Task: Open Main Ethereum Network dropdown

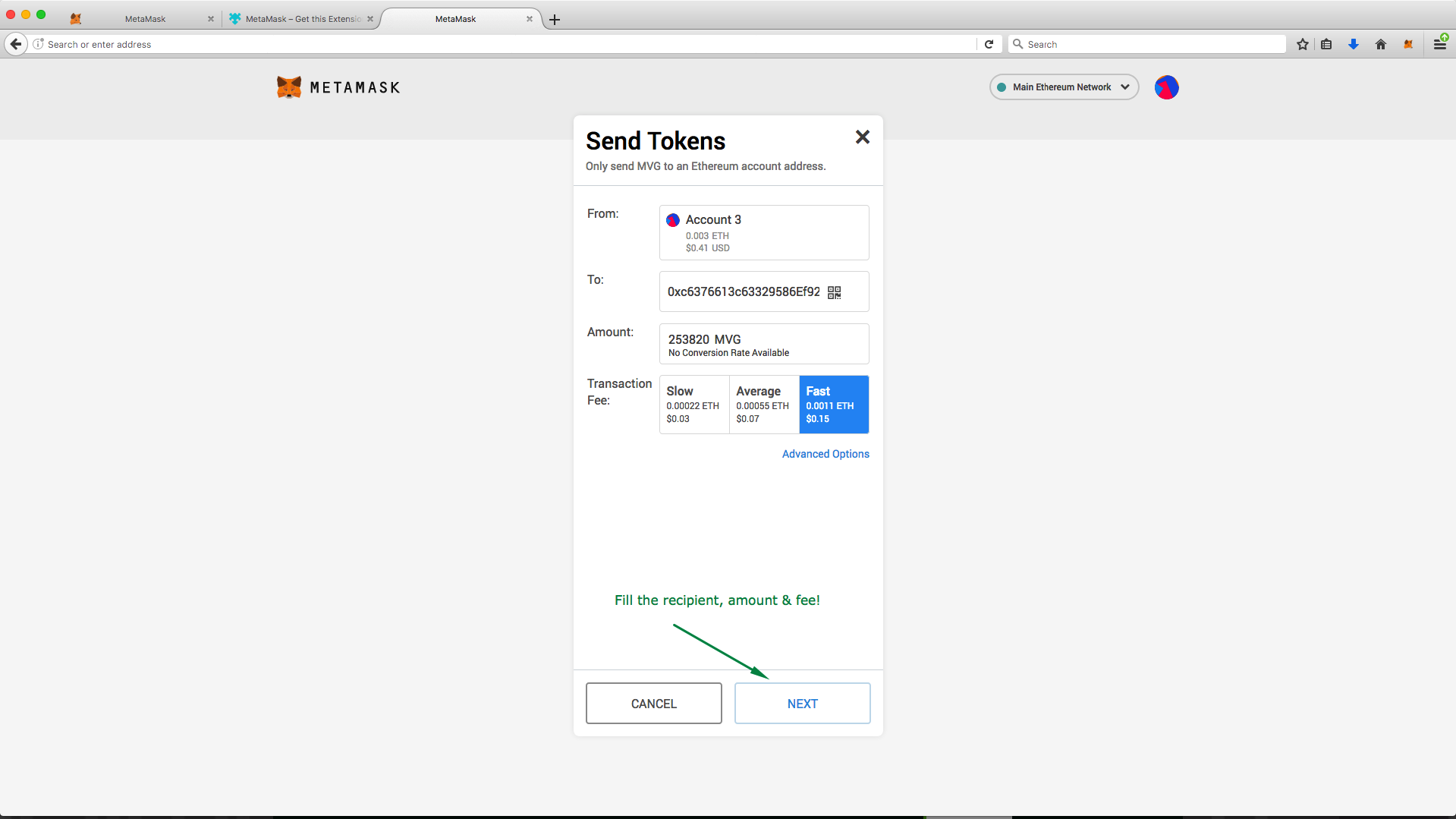Action: click(1064, 87)
